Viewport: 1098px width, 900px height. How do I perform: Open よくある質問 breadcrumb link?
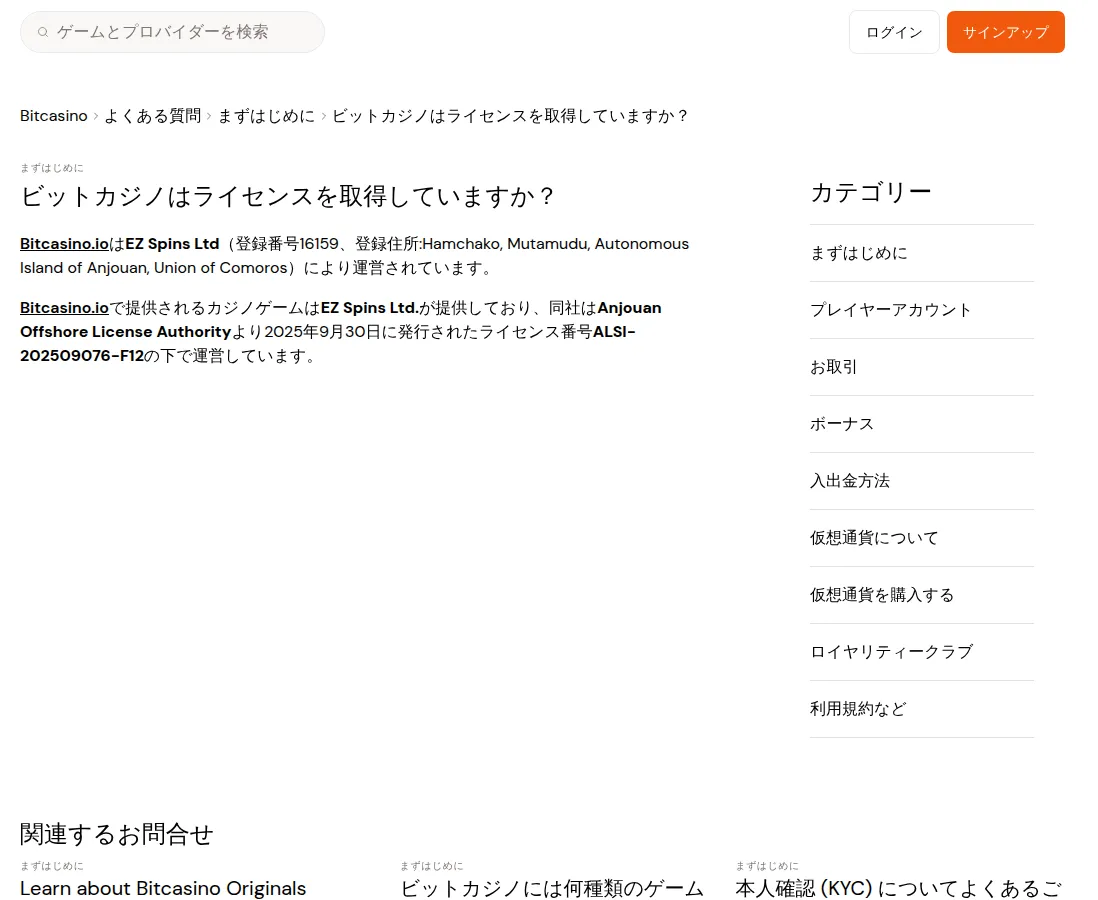pyautogui.click(x=153, y=116)
